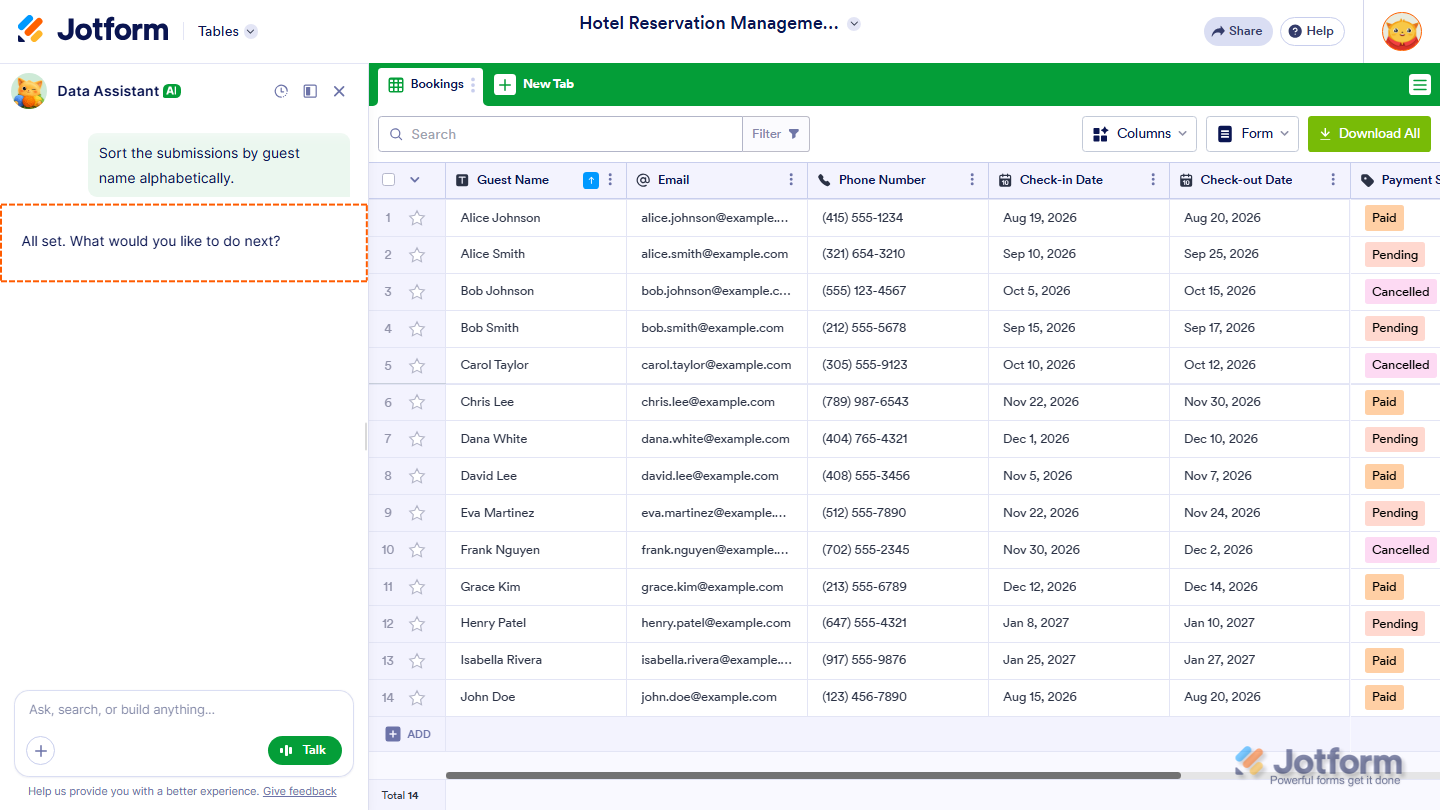
Task: Open the Tables product dropdown
Action: click(227, 31)
